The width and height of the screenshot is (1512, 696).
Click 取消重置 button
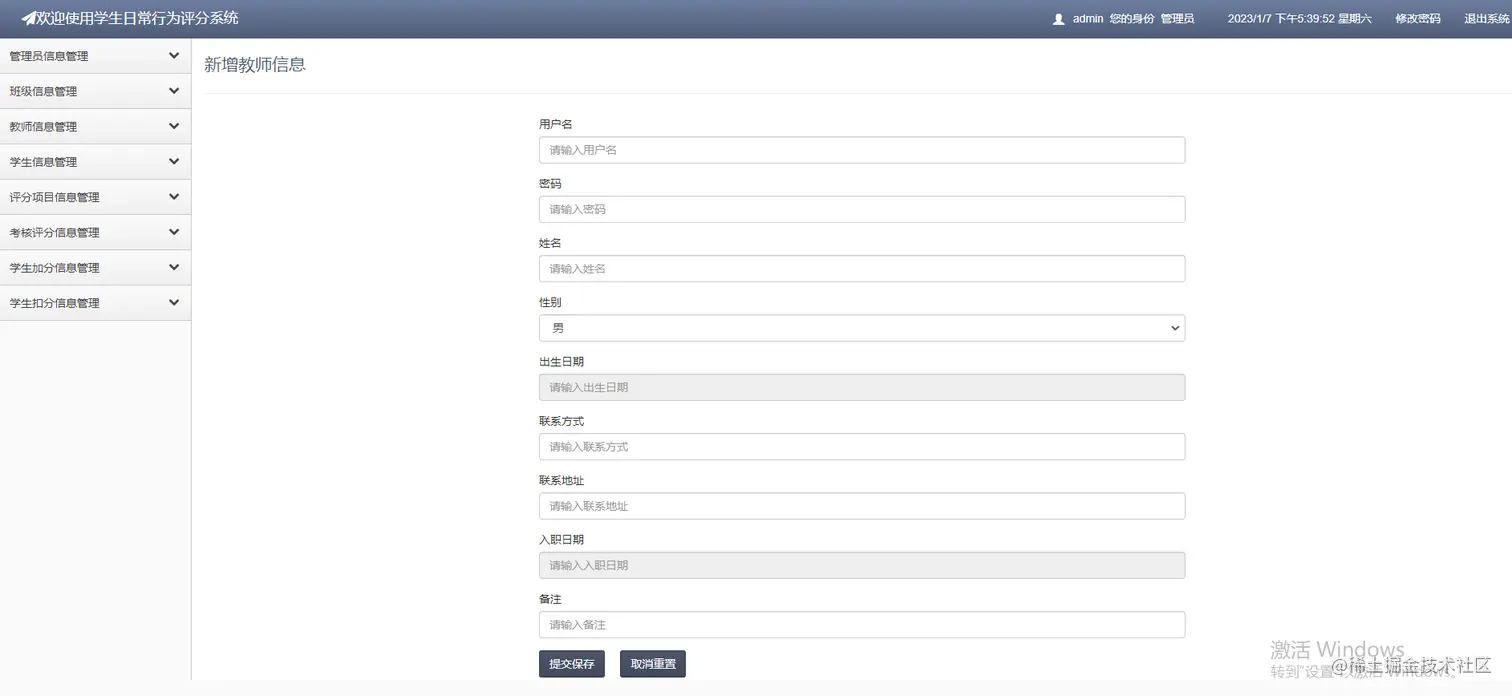(653, 664)
